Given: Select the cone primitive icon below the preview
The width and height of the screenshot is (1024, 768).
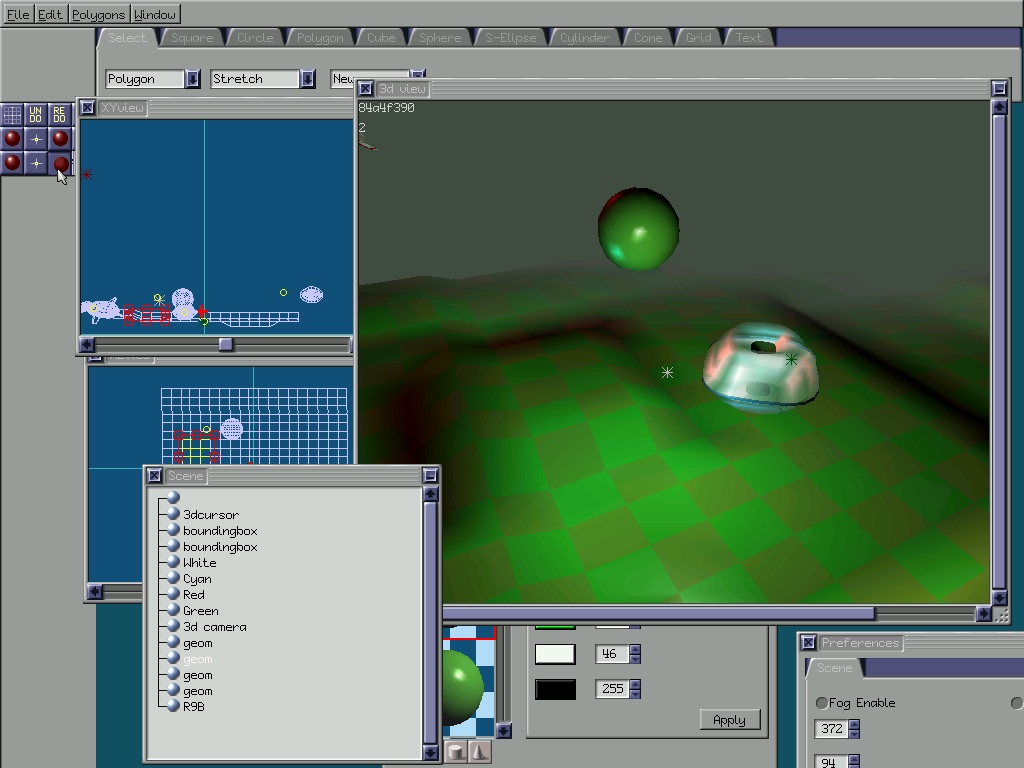Looking at the screenshot, I should tap(479, 752).
